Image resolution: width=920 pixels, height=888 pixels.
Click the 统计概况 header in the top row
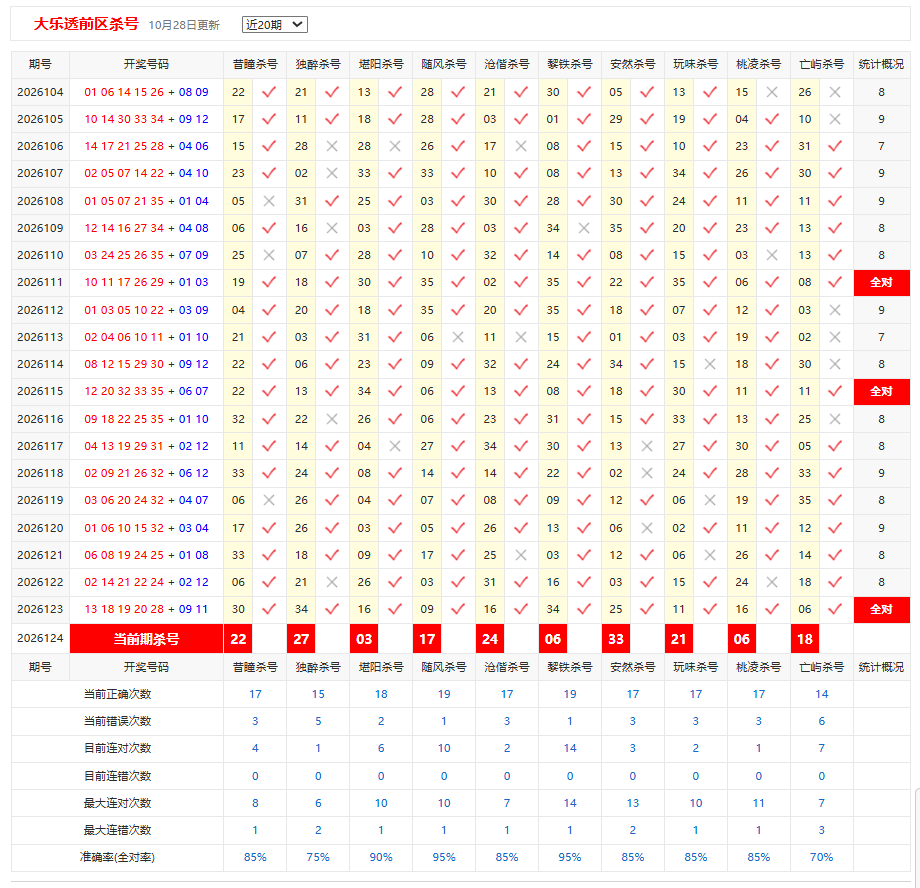click(x=881, y=65)
